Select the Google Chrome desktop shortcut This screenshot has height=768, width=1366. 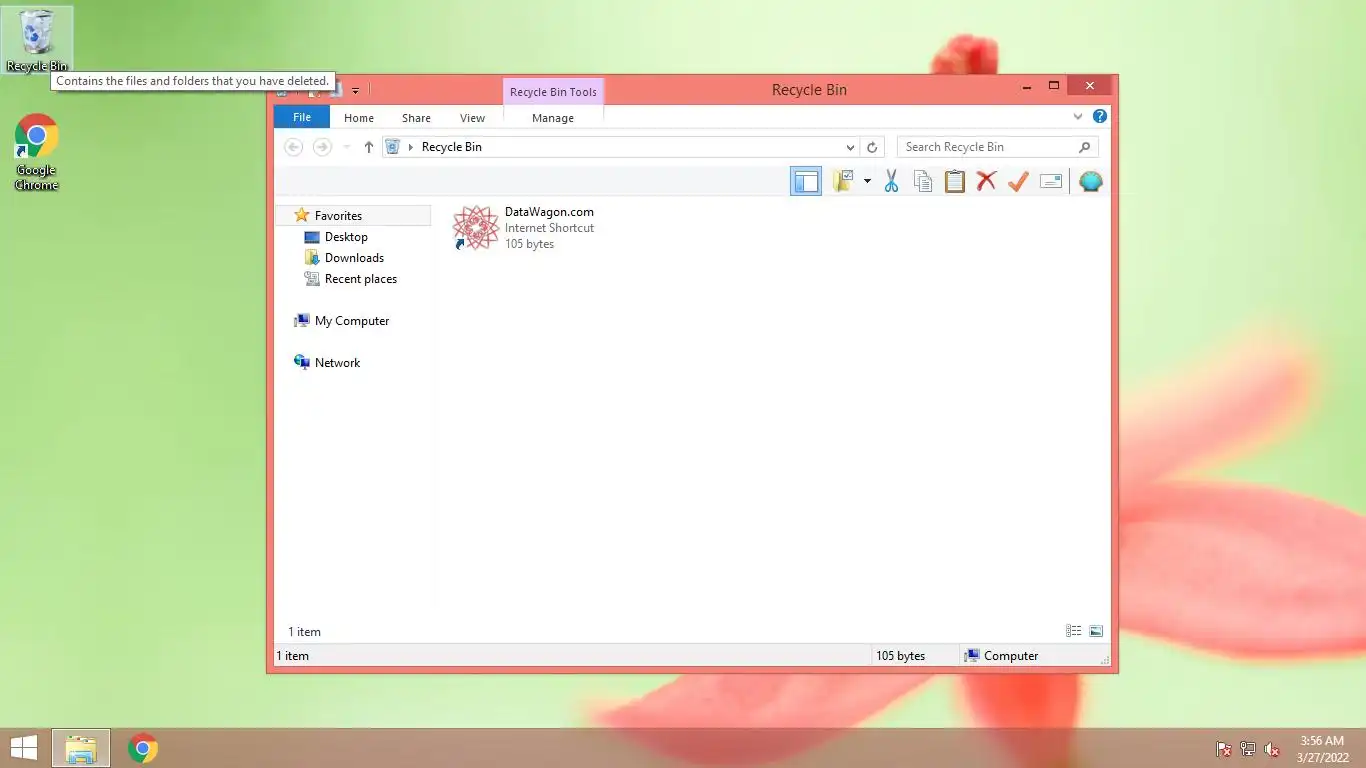[36, 152]
